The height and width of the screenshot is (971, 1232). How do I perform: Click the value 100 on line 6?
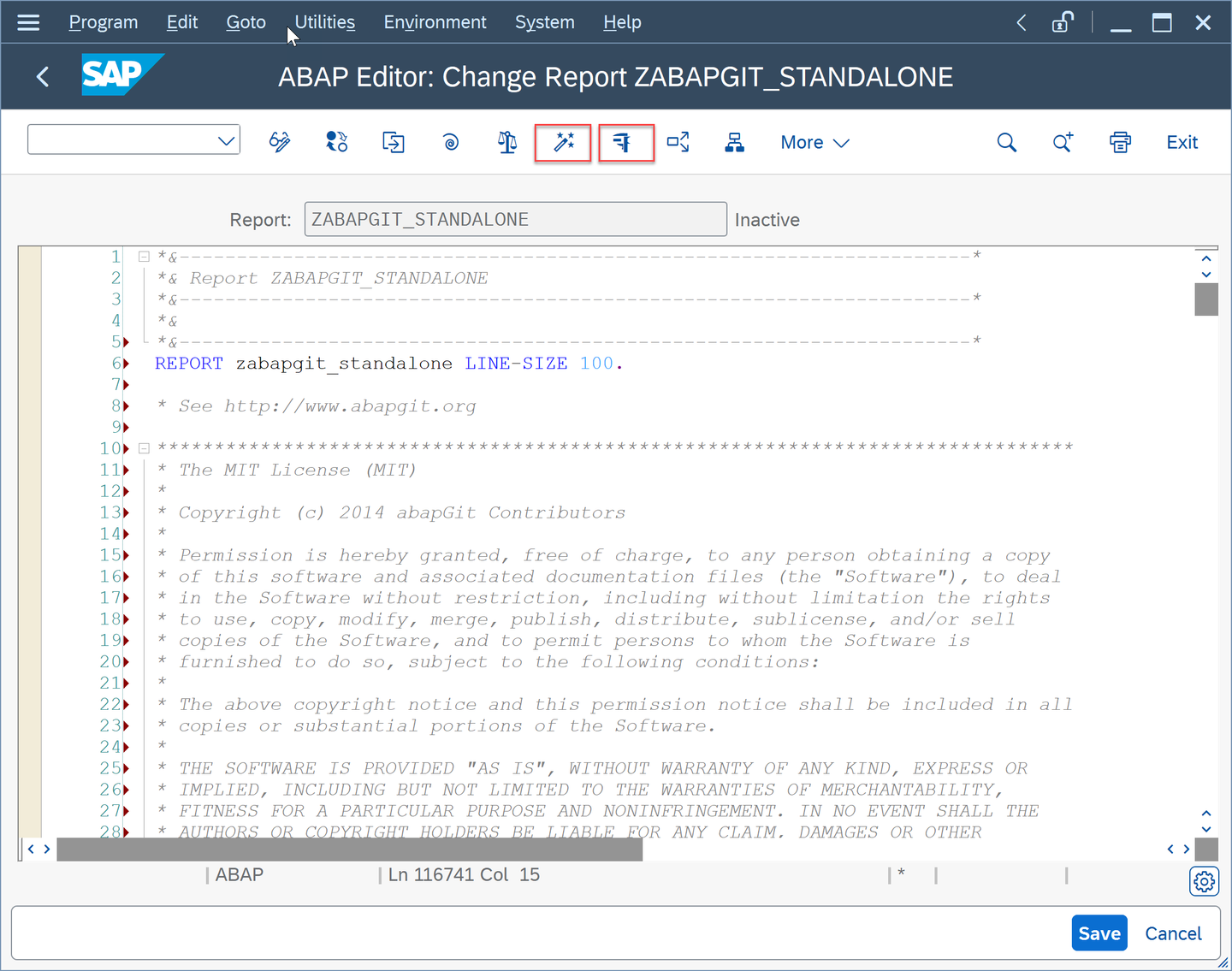tap(596, 364)
